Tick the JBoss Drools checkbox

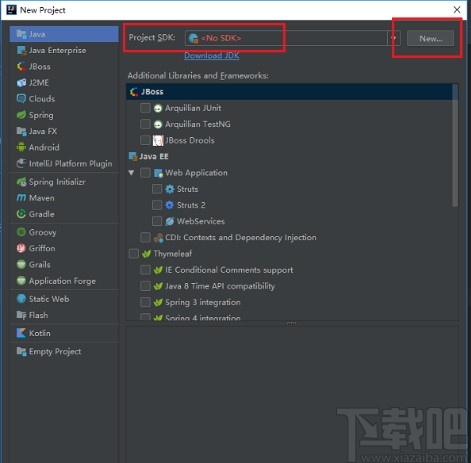coord(145,140)
